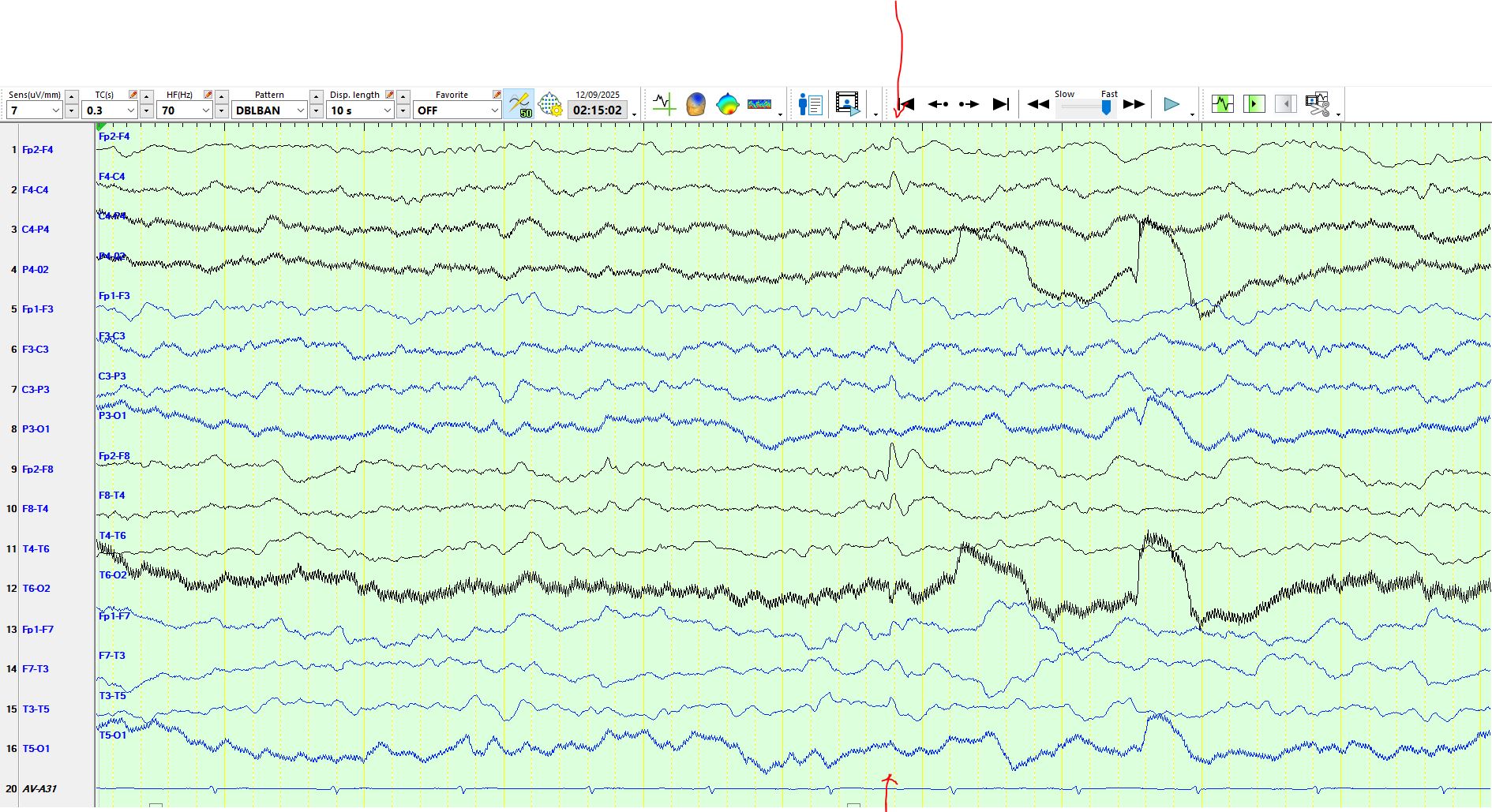Activate the waveform measurement cursor tool
1492x812 pixels.
point(665,104)
